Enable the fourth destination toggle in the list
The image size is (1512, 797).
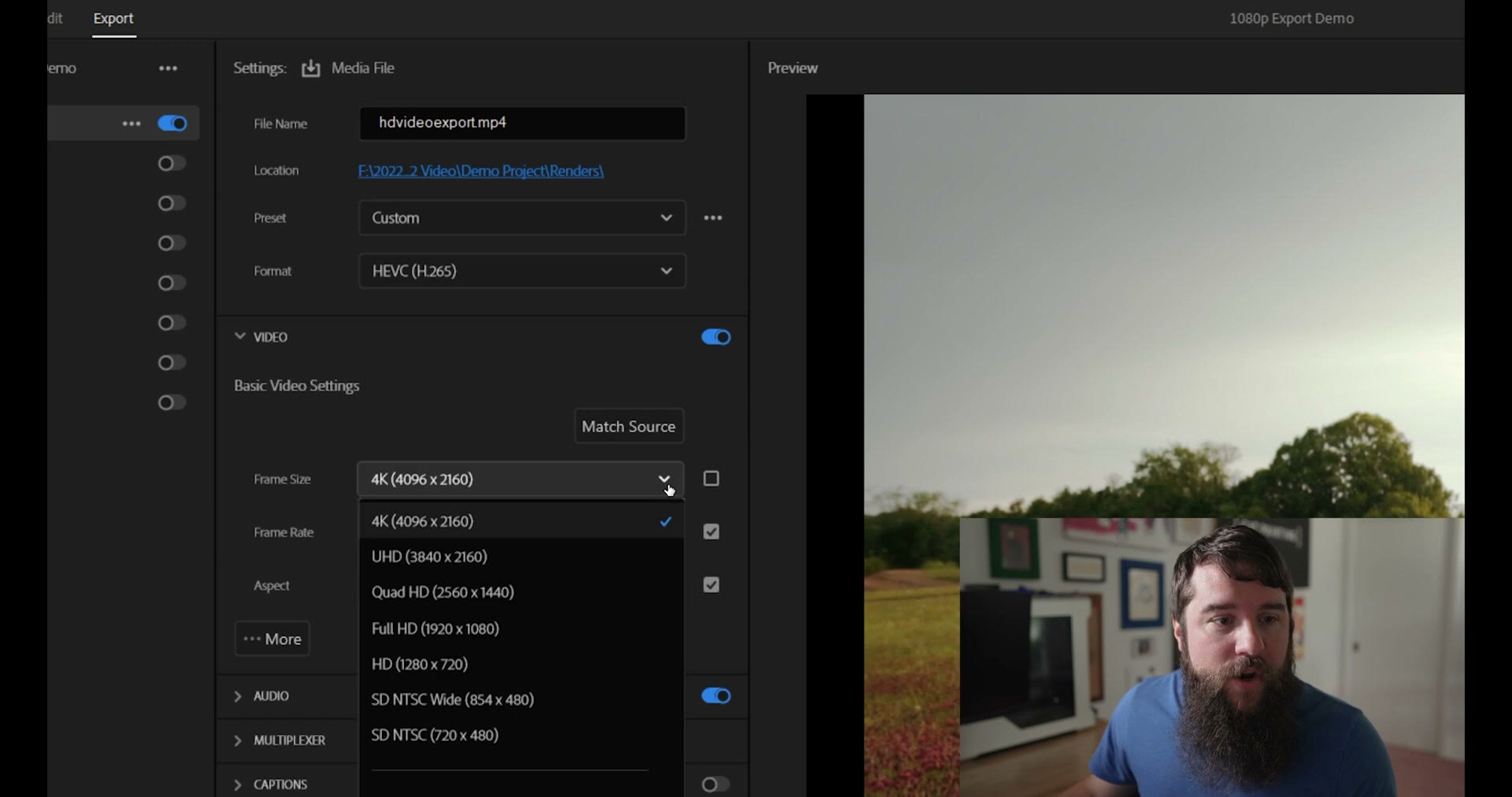[172, 243]
